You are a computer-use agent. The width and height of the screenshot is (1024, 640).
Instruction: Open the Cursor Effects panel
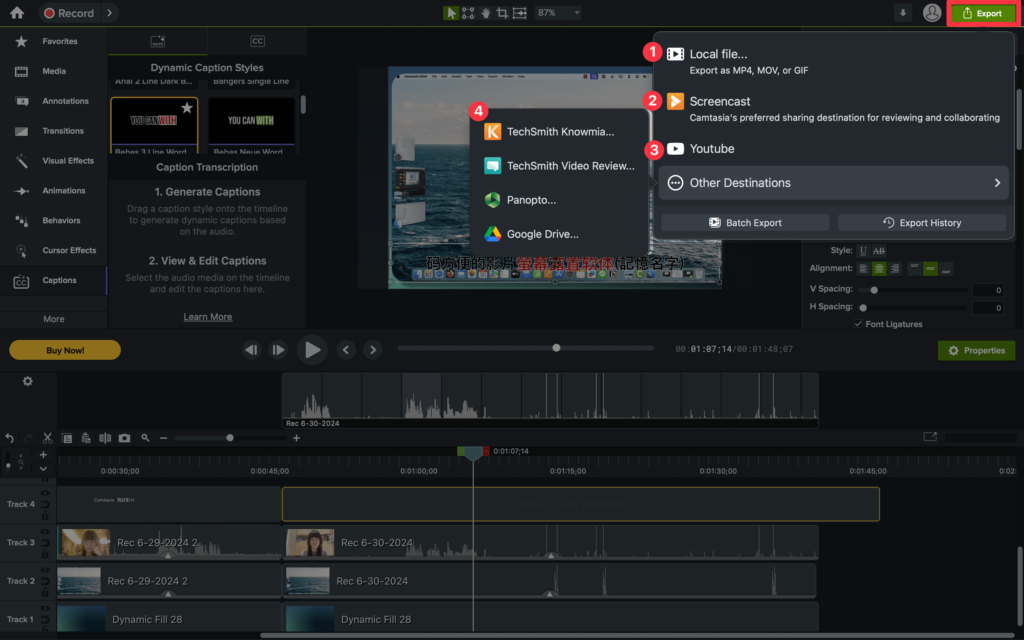click(x=54, y=250)
